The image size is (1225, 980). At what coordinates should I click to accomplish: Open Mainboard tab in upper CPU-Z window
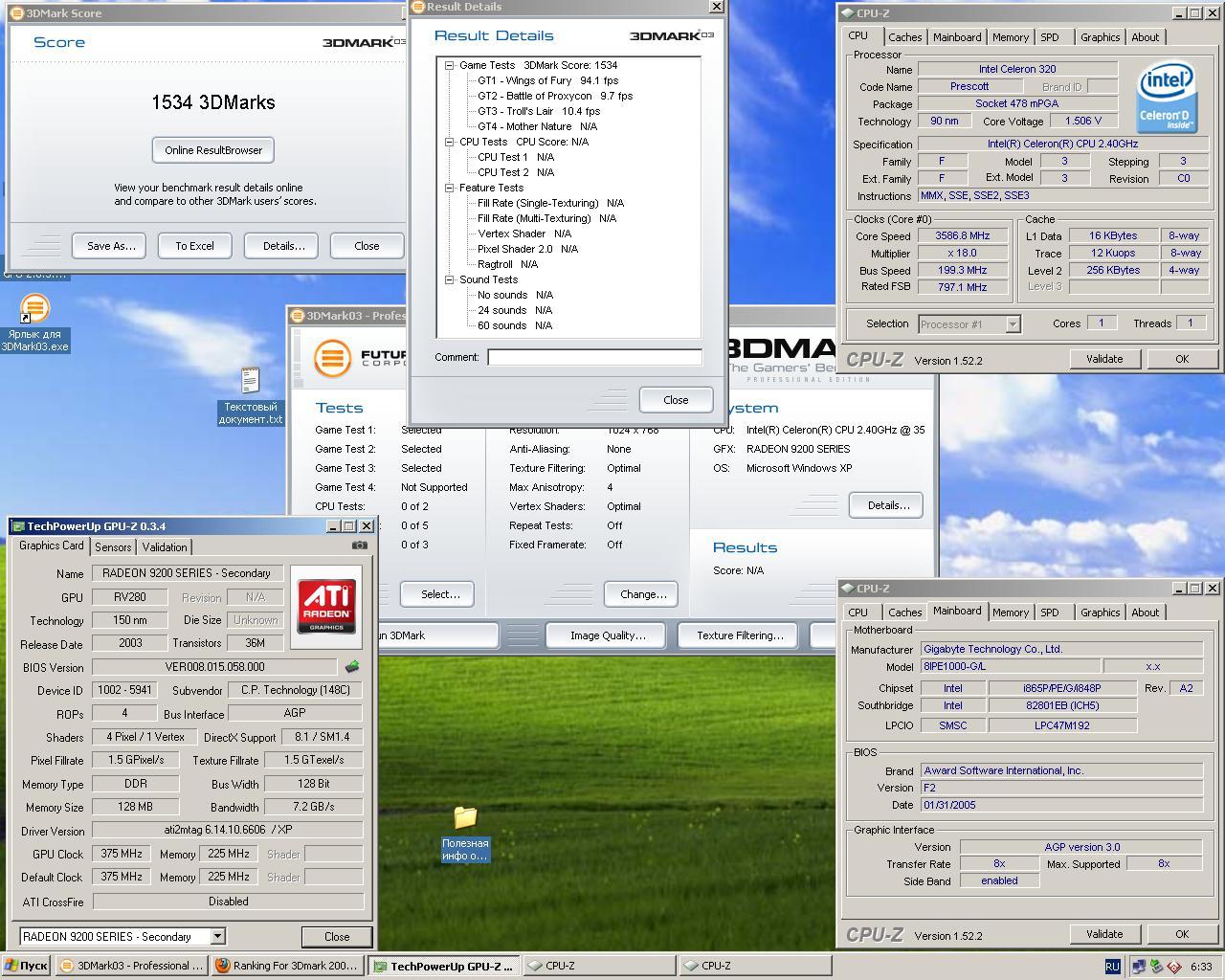957,37
